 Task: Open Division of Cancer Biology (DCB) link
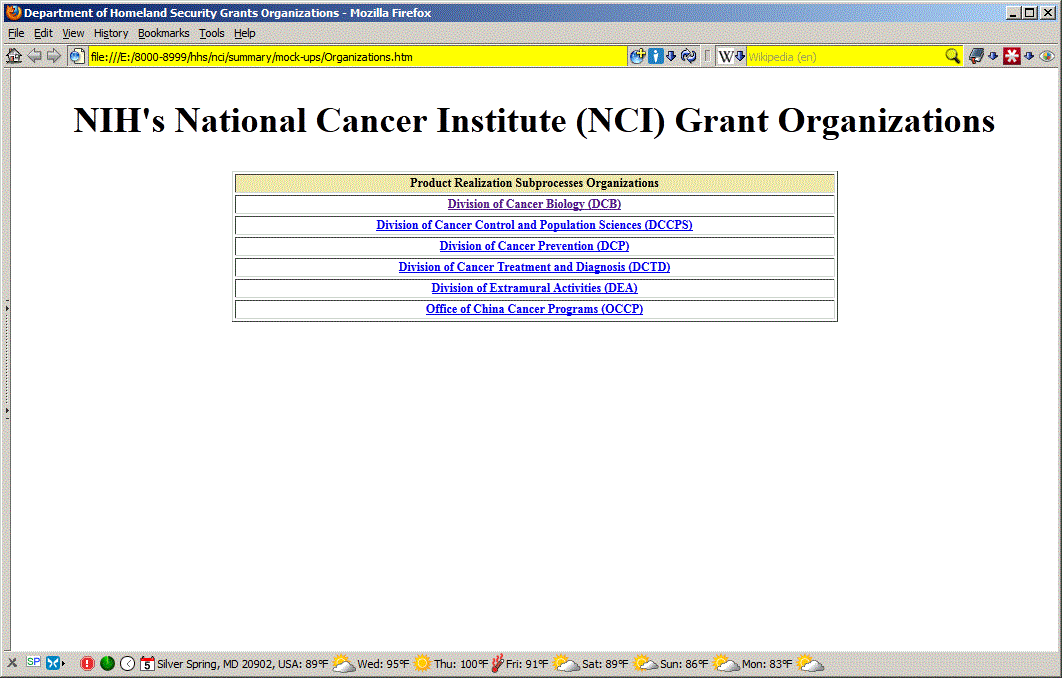point(534,204)
